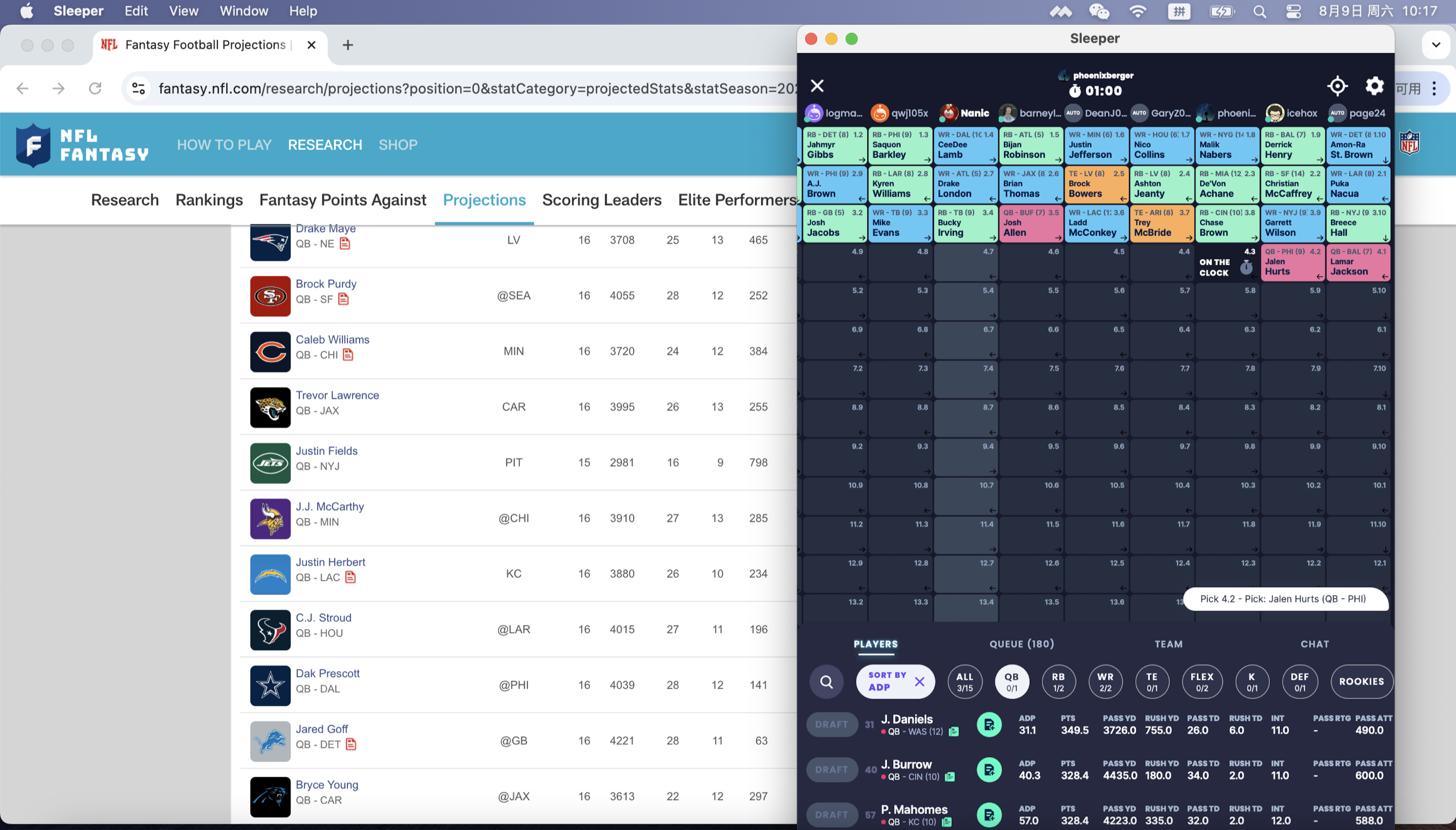Open the Projections tab on NFL Fantasy
The height and width of the screenshot is (830, 1456).
pyautogui.click(x=484, y=200)
